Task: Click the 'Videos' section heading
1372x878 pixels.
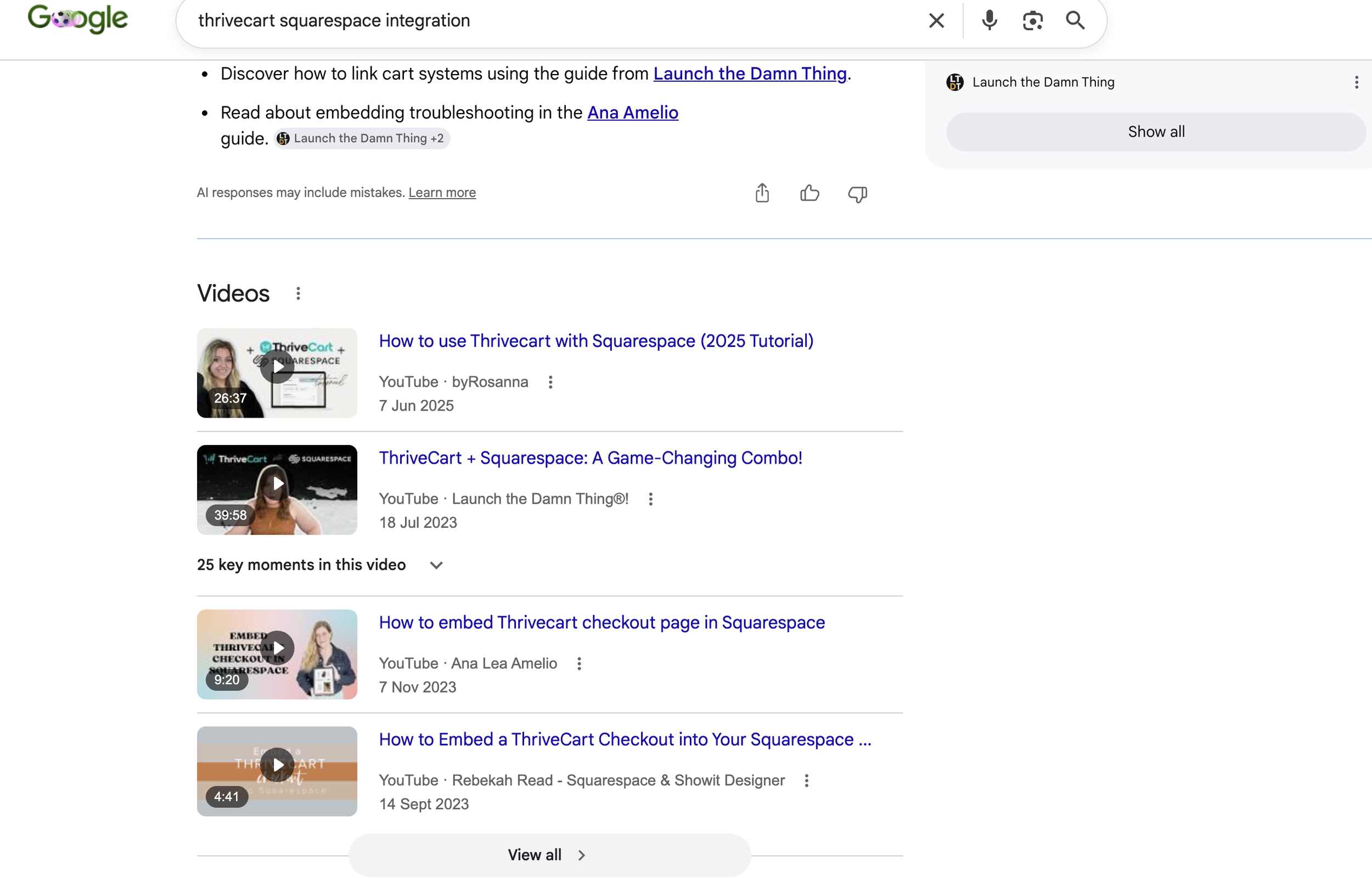Action: (233, 294)
